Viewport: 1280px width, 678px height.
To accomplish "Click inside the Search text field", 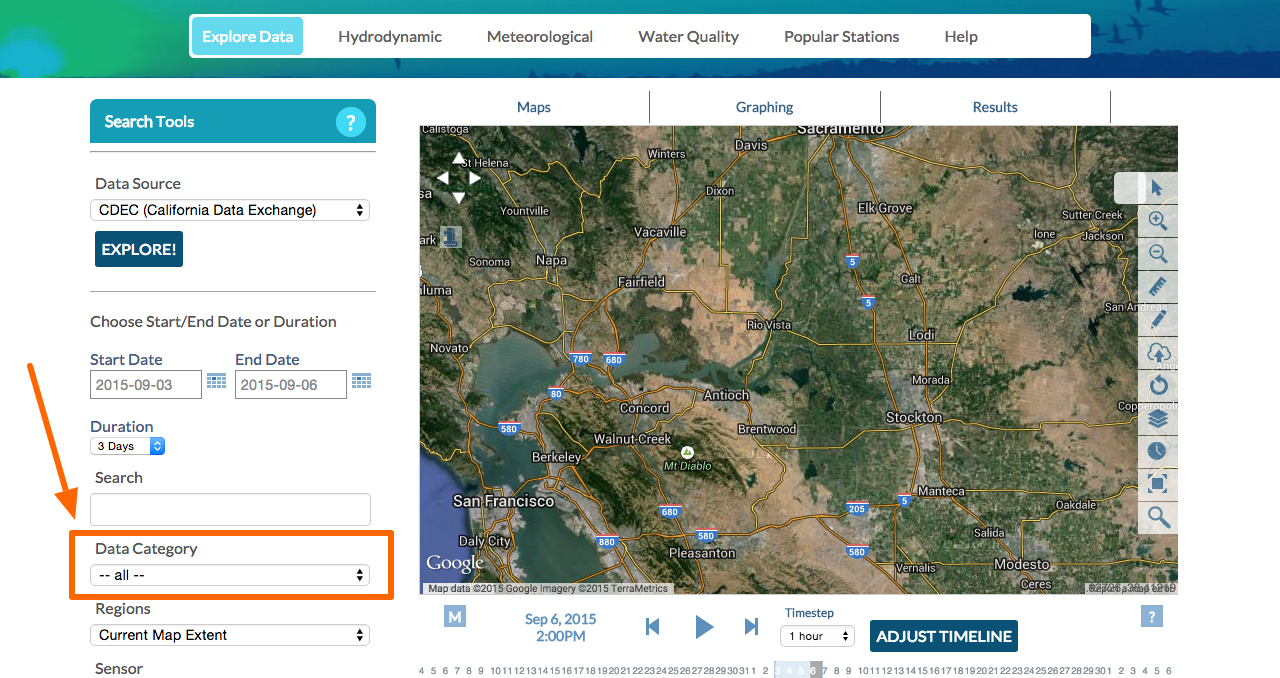I will [230, 510].
